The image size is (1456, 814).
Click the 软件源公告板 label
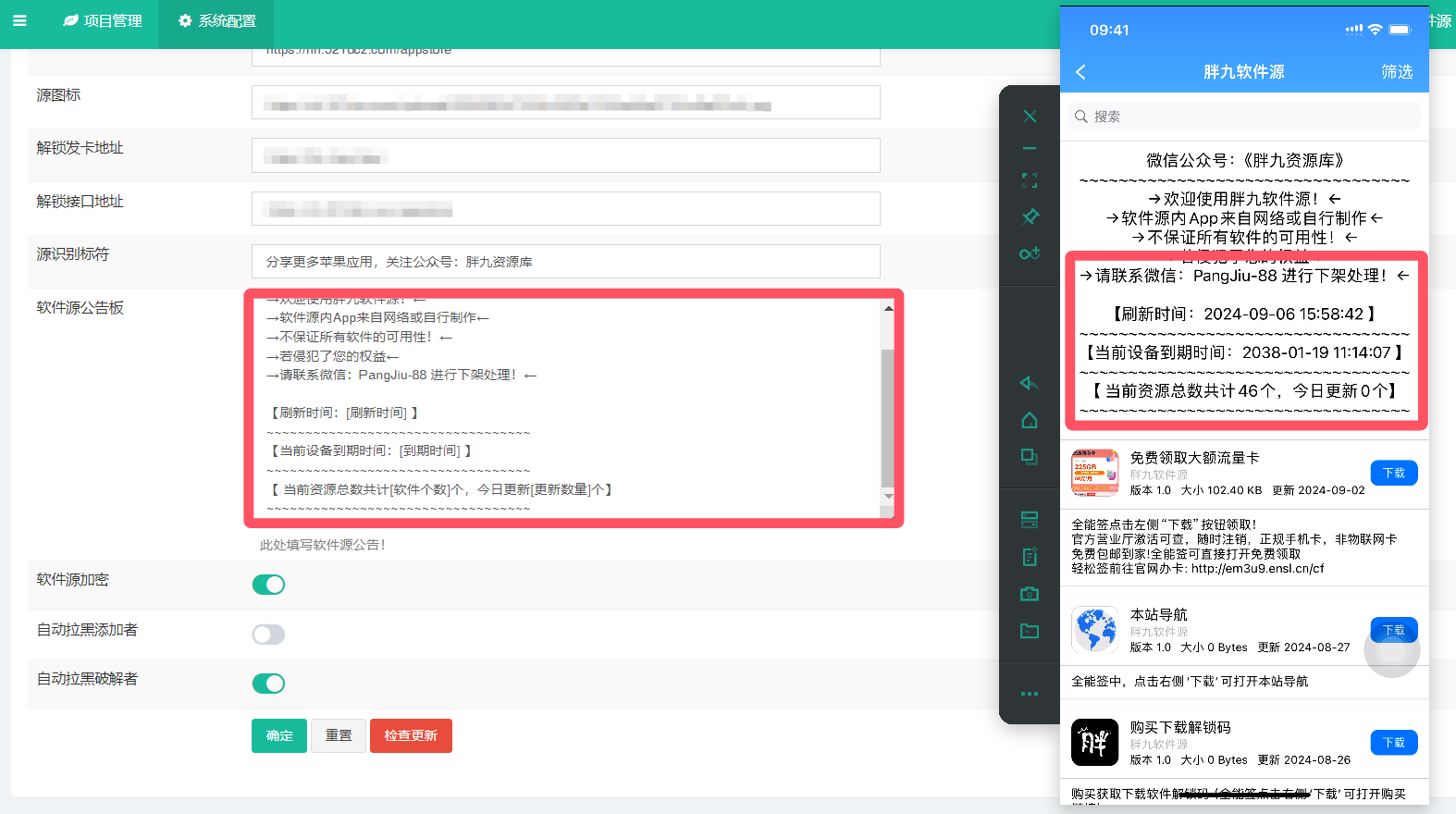80,308
